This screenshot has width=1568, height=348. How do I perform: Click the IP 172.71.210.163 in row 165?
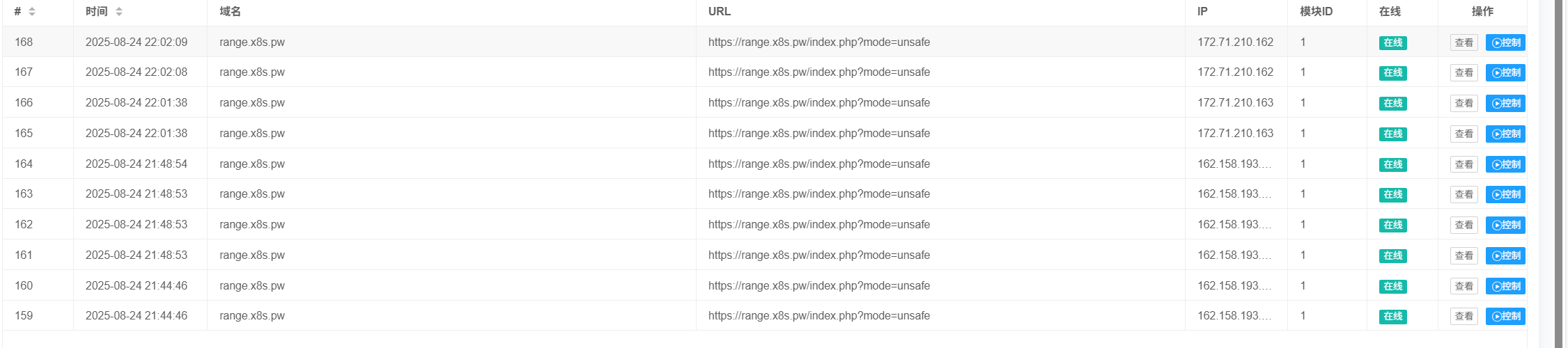(1235, 134)
